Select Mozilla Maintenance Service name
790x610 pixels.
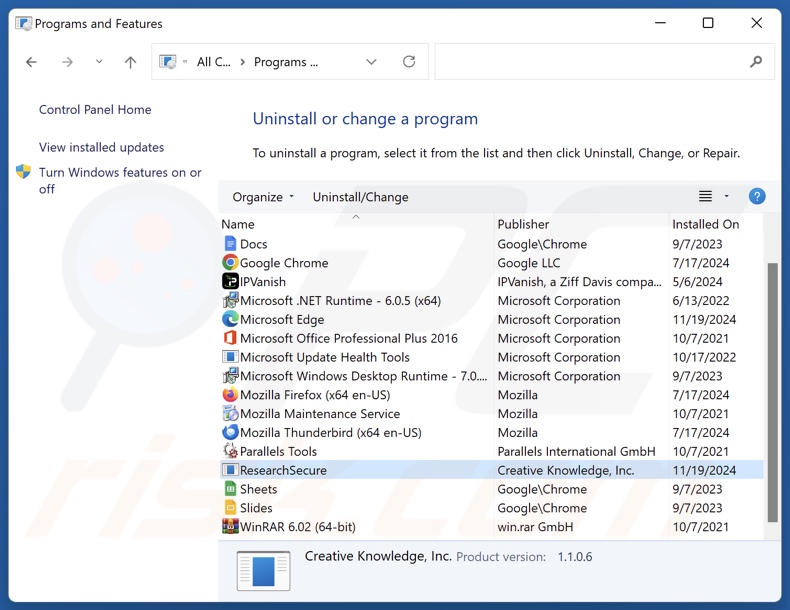[x=320, y=414]
